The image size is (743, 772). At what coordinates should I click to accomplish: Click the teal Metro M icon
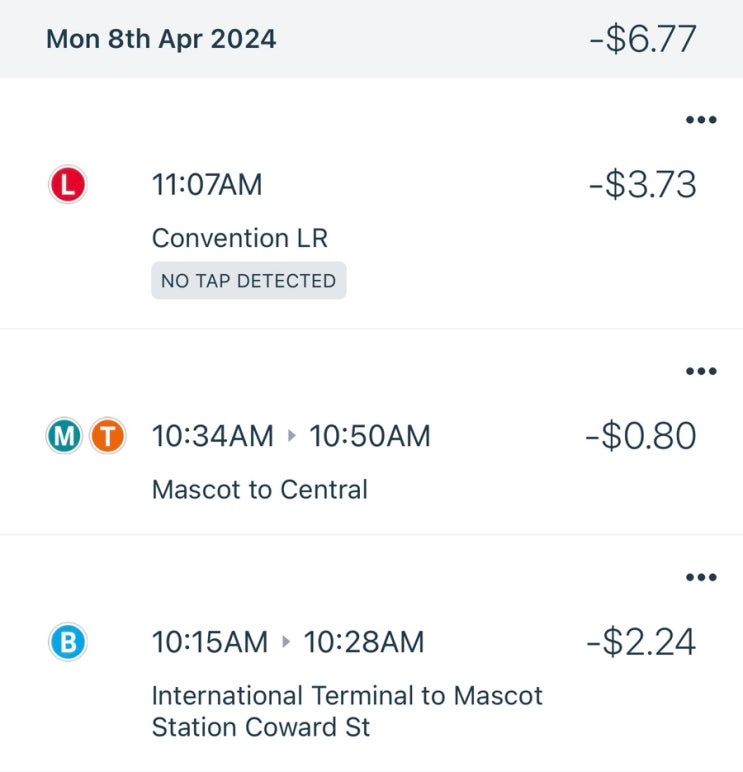point(65,437)
